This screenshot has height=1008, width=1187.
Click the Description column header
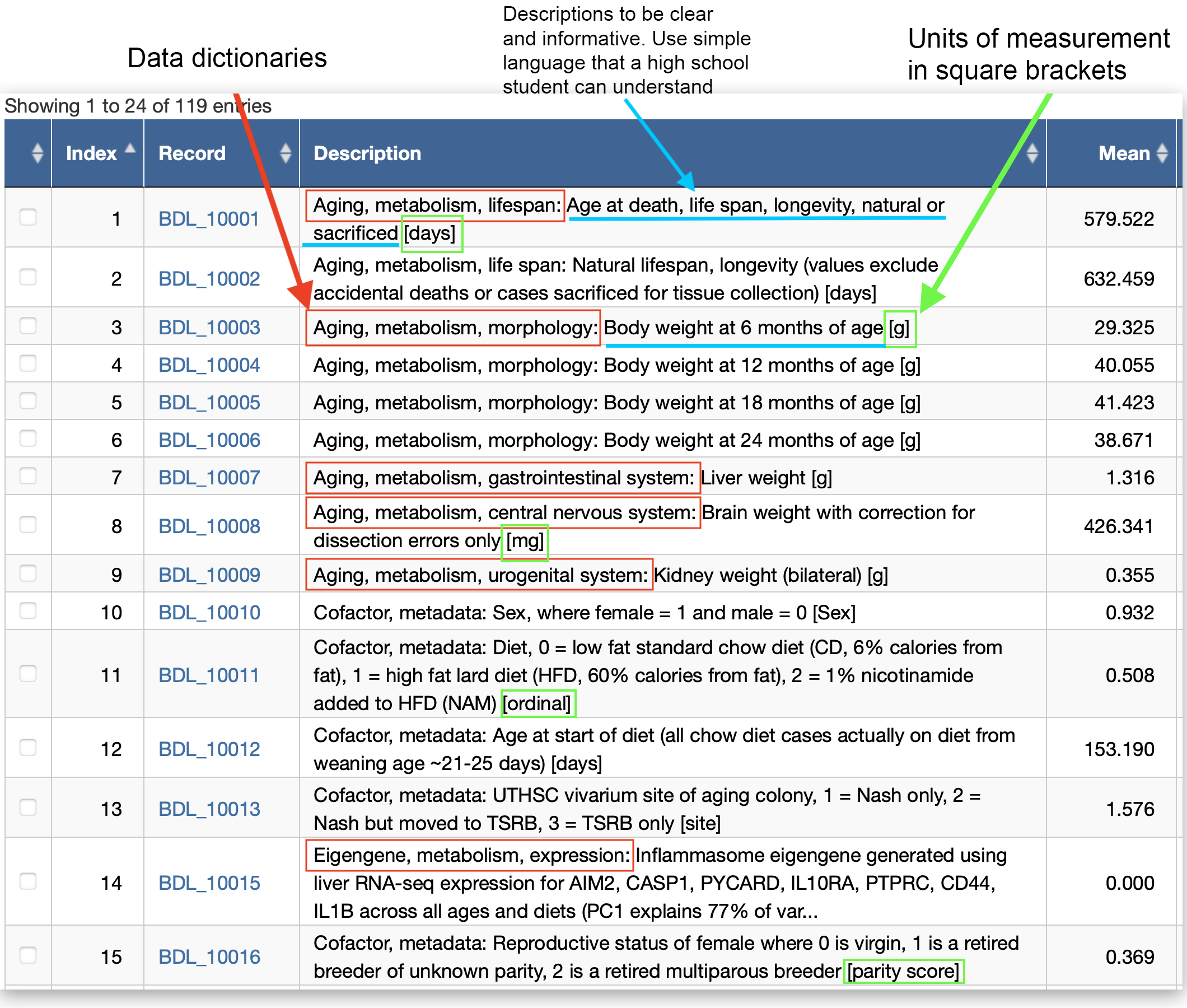point(367,153)
